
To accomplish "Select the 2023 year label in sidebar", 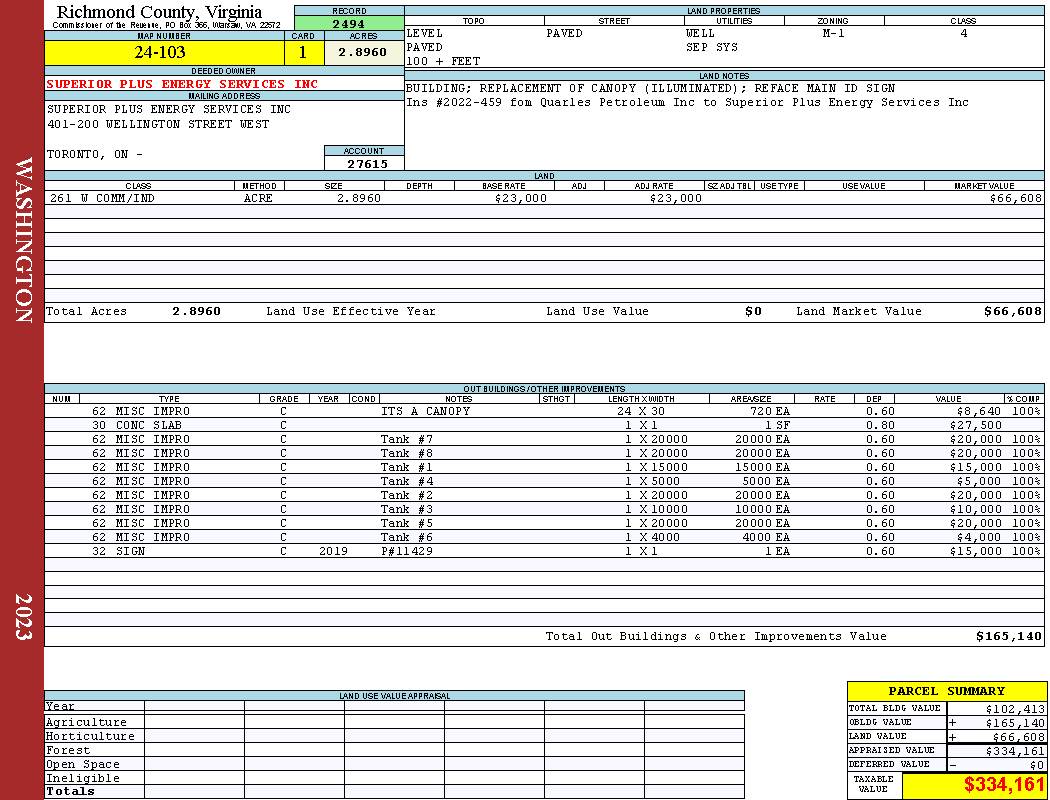I will (23, 617).
